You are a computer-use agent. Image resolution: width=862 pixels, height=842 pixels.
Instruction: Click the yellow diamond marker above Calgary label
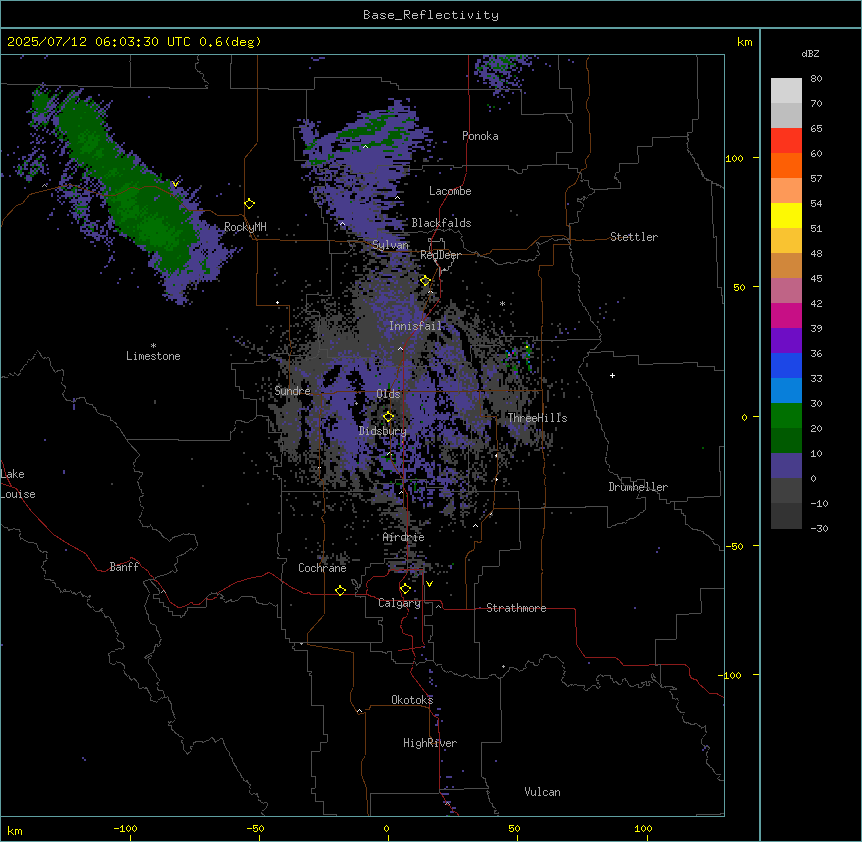(x=405, y=589)
